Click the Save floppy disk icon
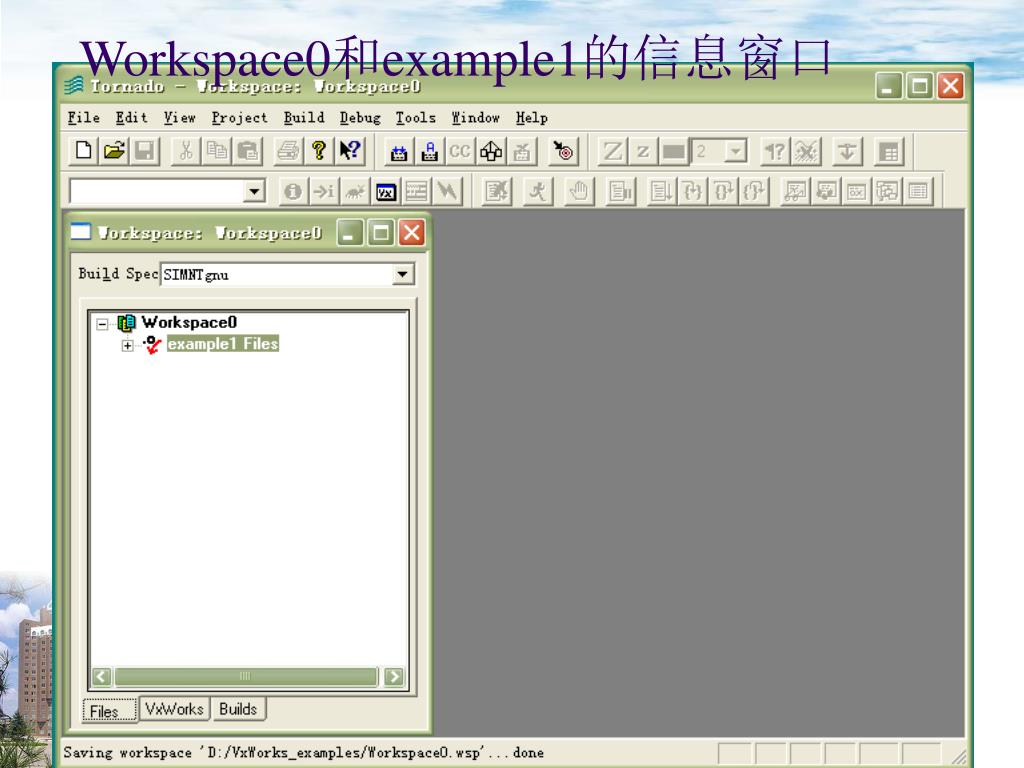 tap(145, 152)
